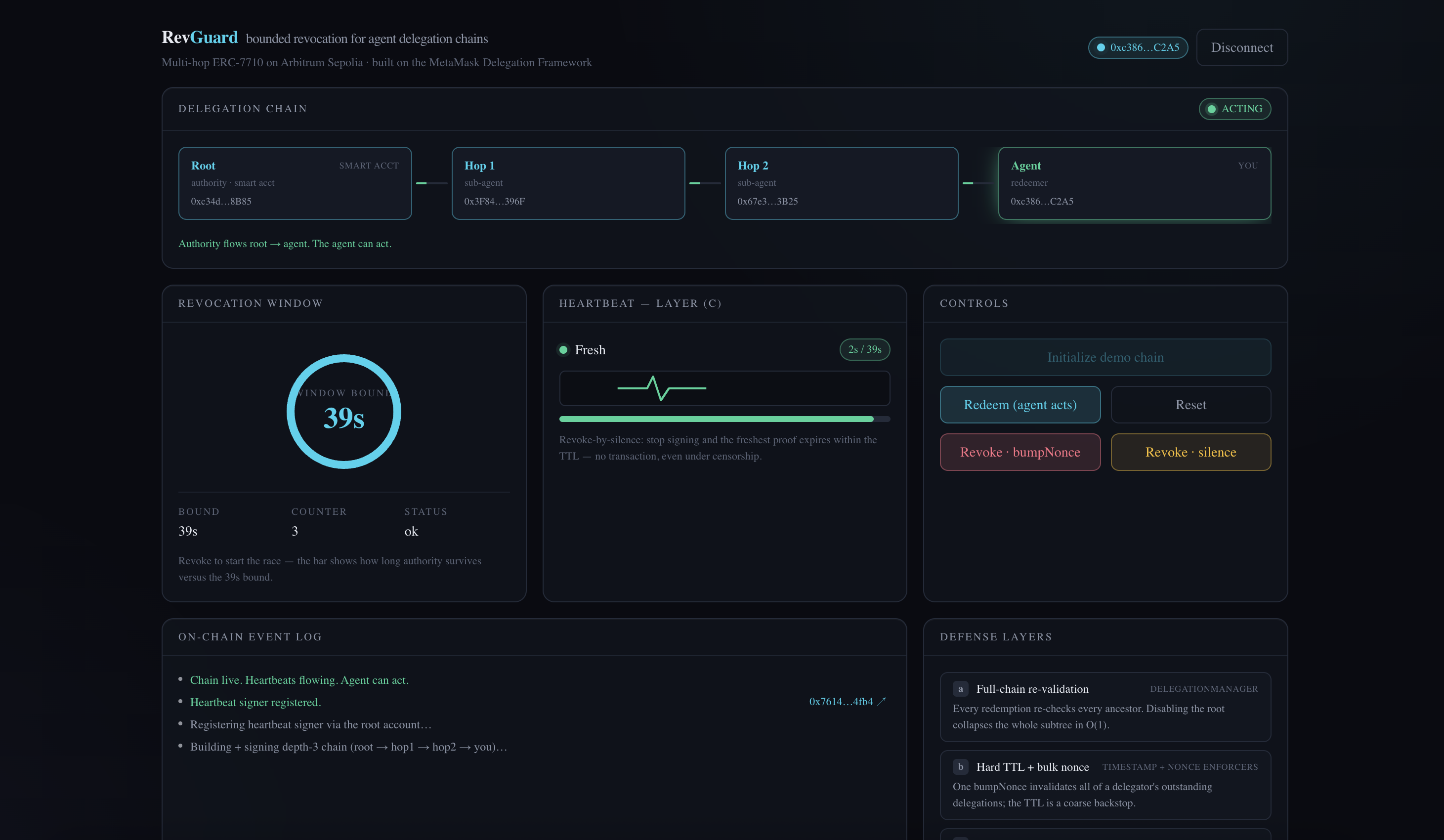The height and width of the screenshot is (840, 1444).
Task: Click the Hop 1 address 0x3F84…396F
Action: pos(495,201)
